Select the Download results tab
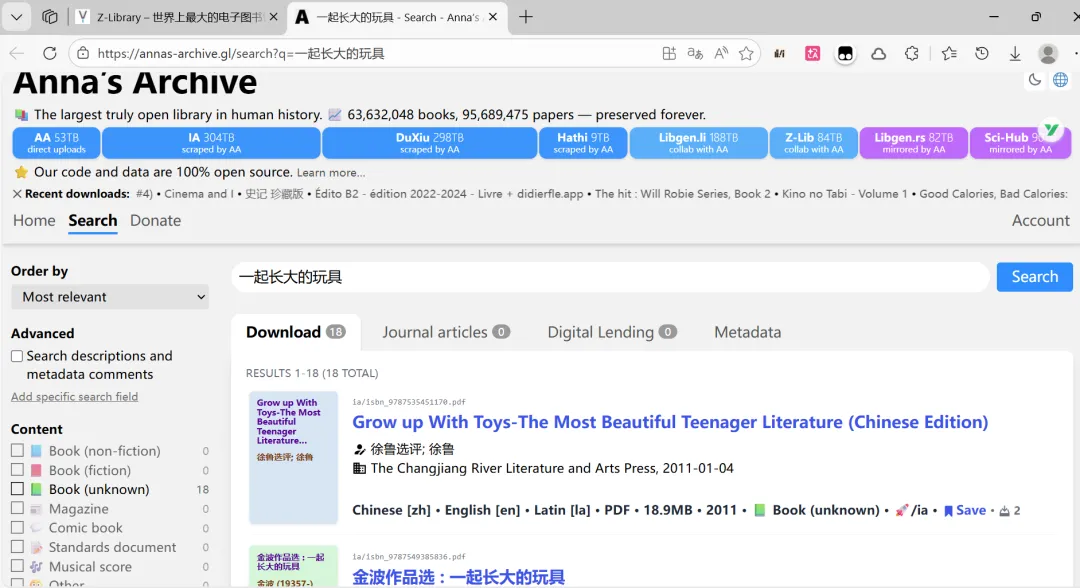Screen dimensions: 1080x588 tap(295, 333)
